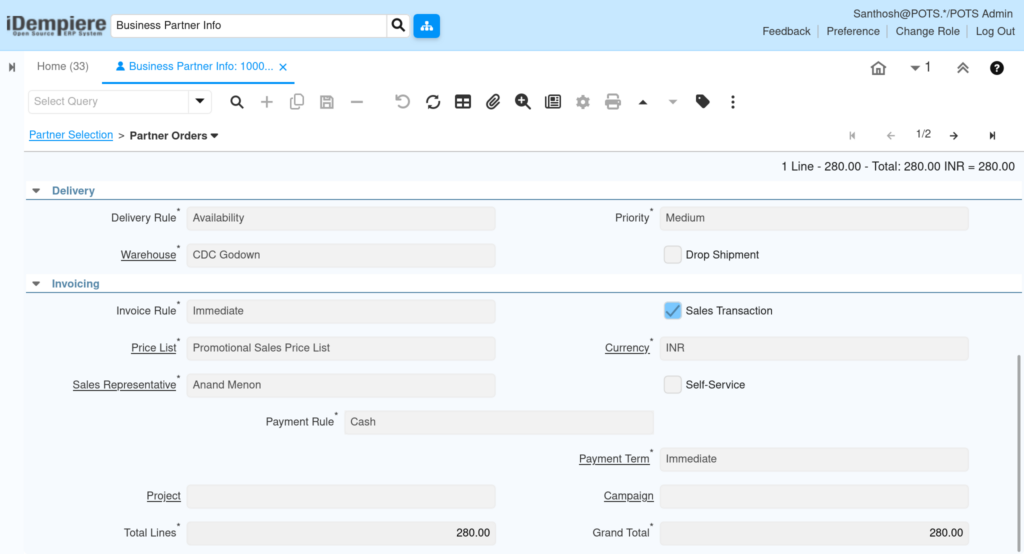Close the Business Partner Info tab
Image resolution: width=1024 pixels, height=554 pixels.
pyautogui.click(x=283, y=67)
